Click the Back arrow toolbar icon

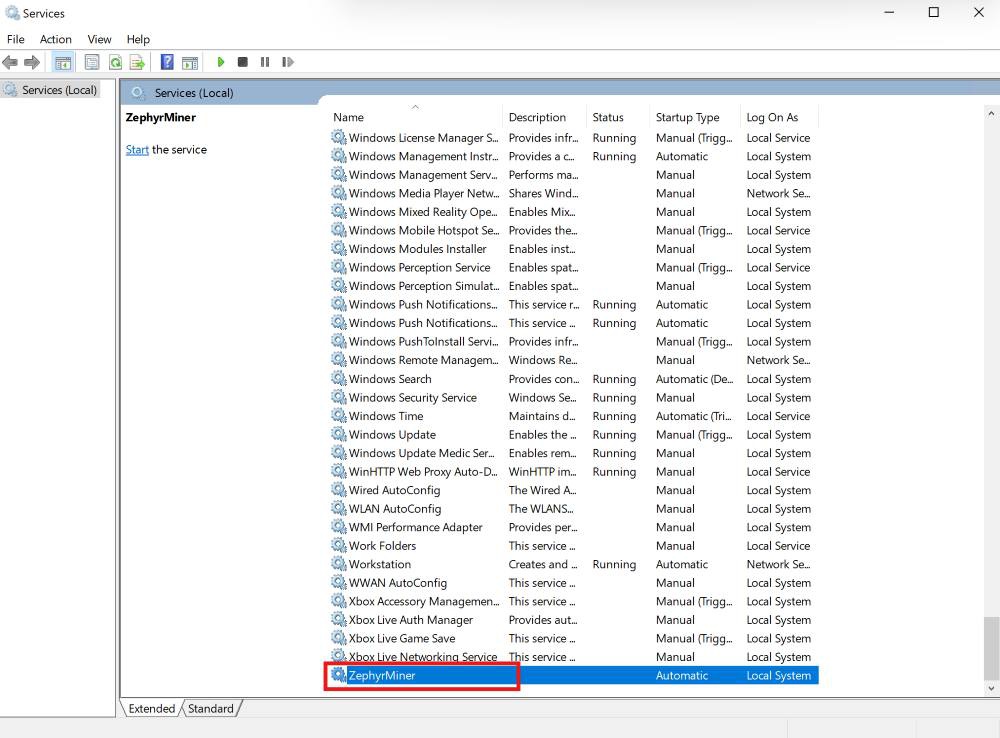(10, 62)
